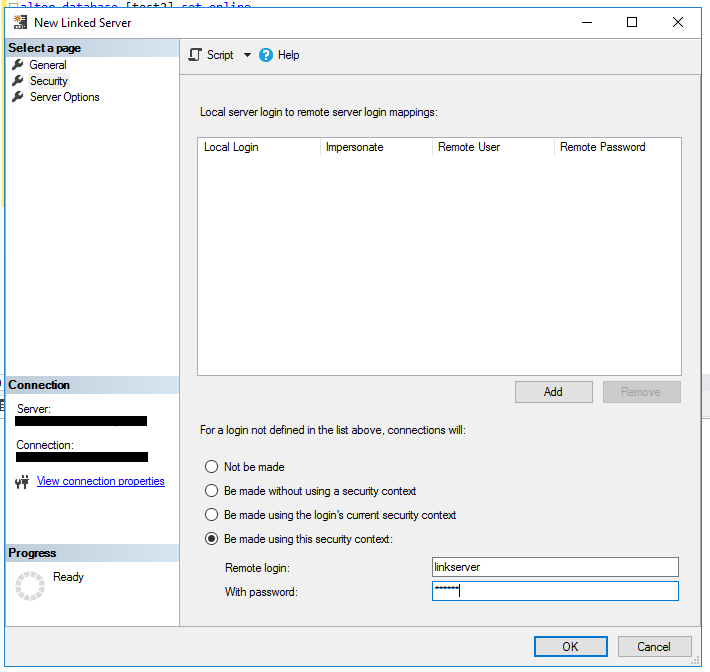Switch to the General page
Image resolution: width=710 pixels, height=672 pixels.
click(x=48, y=65)
